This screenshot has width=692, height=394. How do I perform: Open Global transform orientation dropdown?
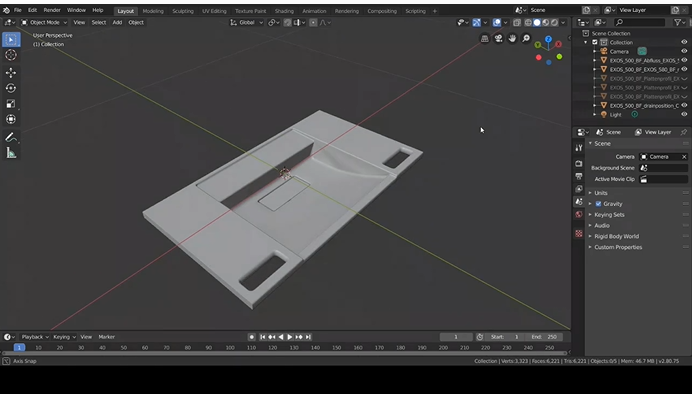click(x=246, y=23)
